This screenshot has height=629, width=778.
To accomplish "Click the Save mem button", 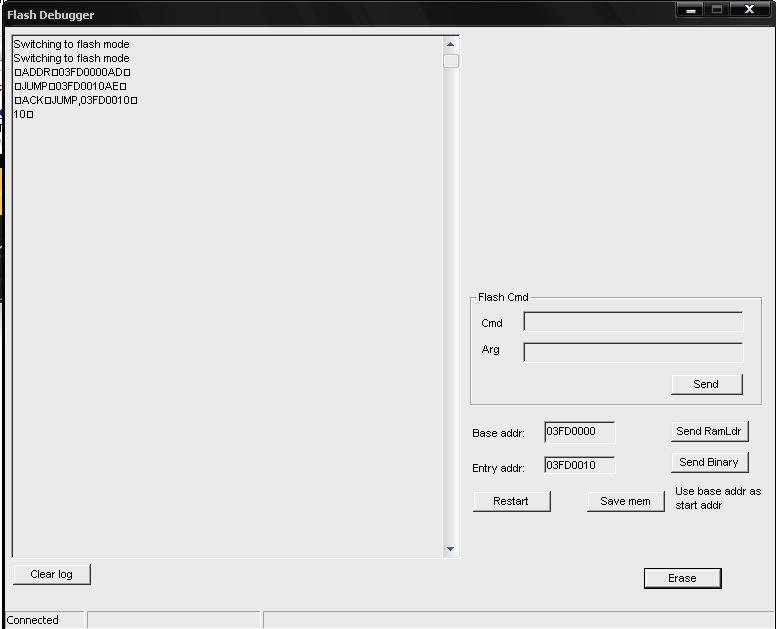I will pyautogui.click(x=625, y=502).
